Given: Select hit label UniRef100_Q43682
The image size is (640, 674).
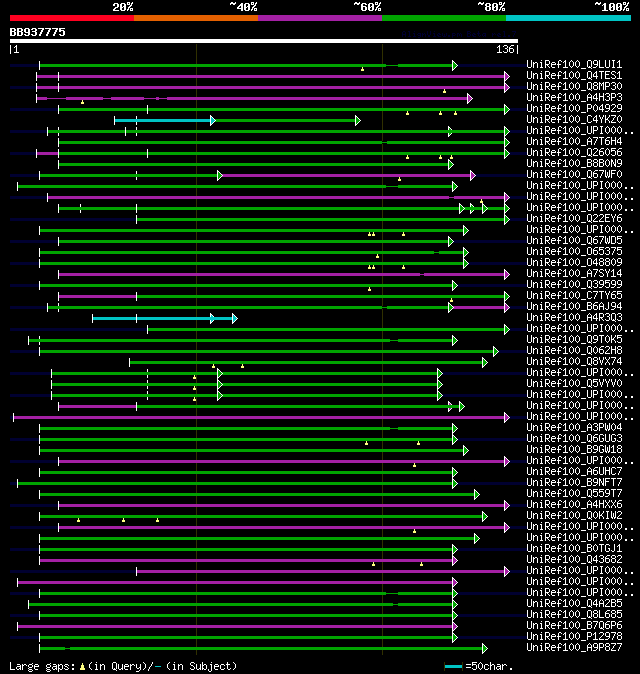Looking at the screenshot, I should (x=574, y=560).
